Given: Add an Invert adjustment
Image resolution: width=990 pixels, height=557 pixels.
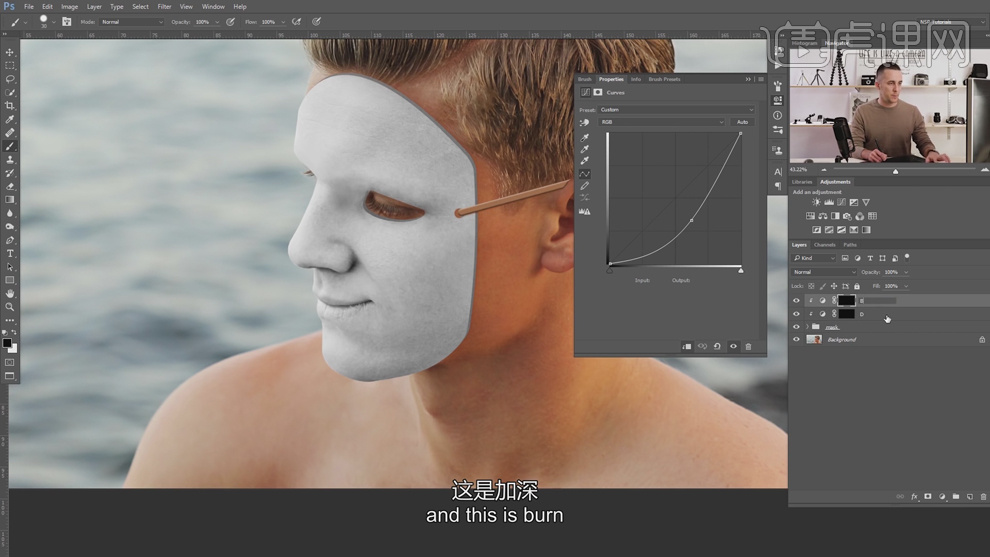Looking at the screenshot, I should pyautogui.click(x=816, y=230).
